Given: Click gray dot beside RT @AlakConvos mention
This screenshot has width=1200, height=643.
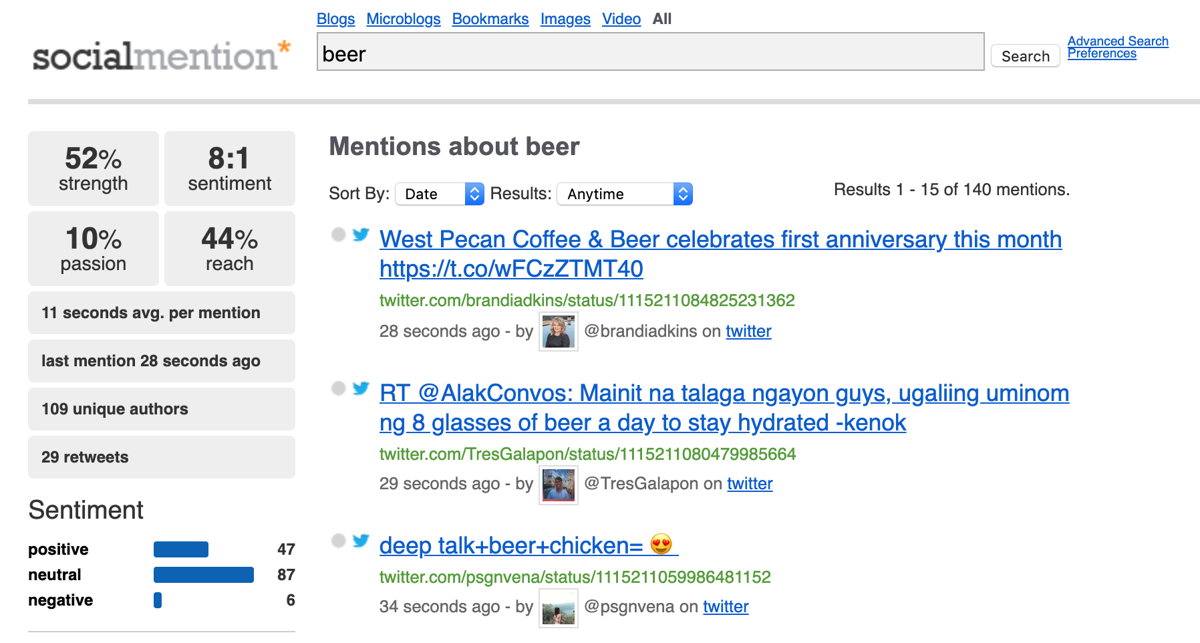Looking at the screenshot, I should [x=339, y=388].
